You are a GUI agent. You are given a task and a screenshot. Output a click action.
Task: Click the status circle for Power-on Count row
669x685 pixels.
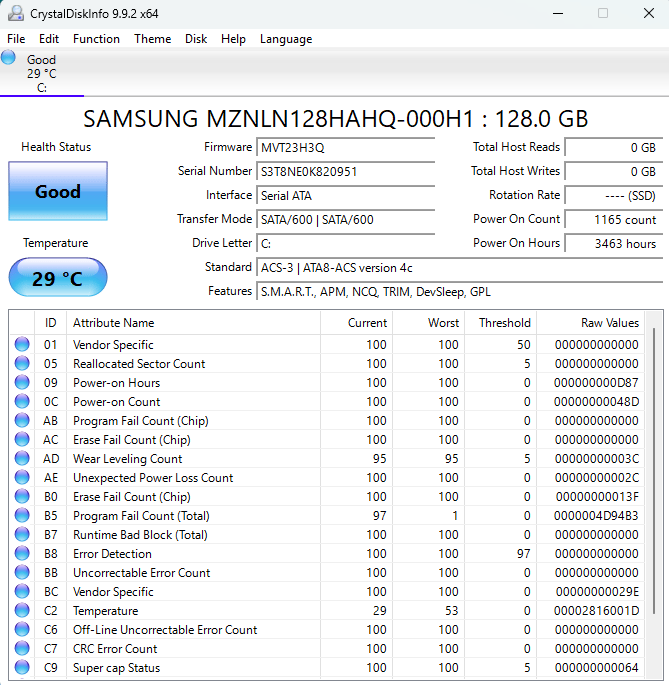[x=22, y=401]
